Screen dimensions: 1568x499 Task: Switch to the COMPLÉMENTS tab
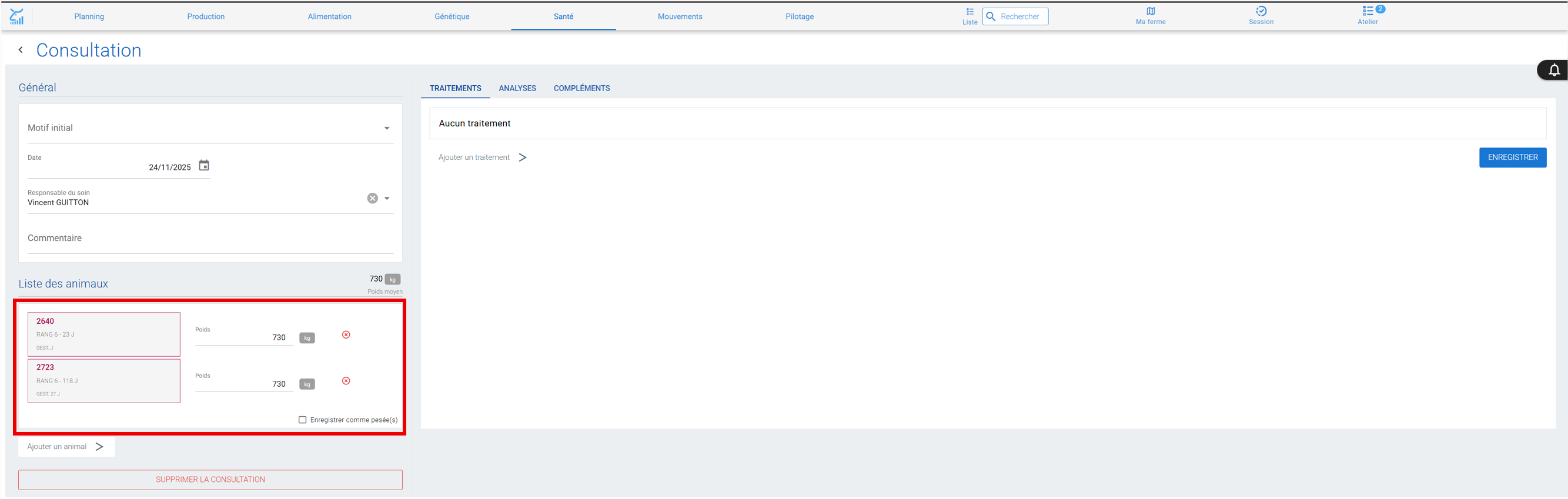click(581, 88)
